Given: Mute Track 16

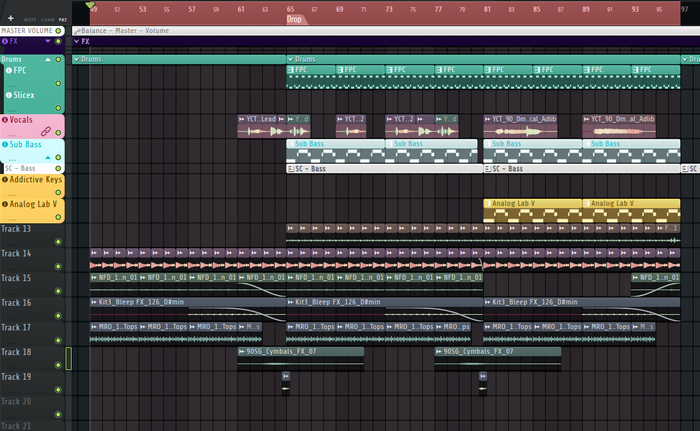Looking at the screenshot, I should [58, 316].
